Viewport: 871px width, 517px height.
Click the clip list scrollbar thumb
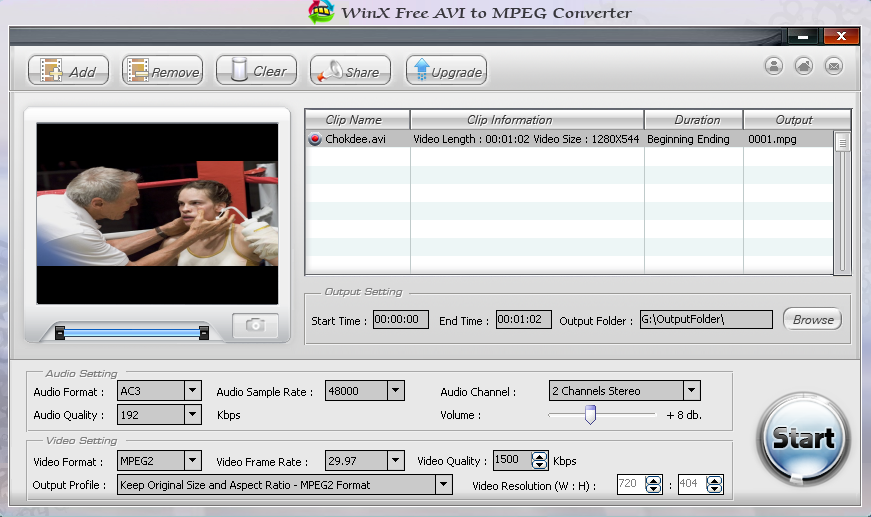842,142
